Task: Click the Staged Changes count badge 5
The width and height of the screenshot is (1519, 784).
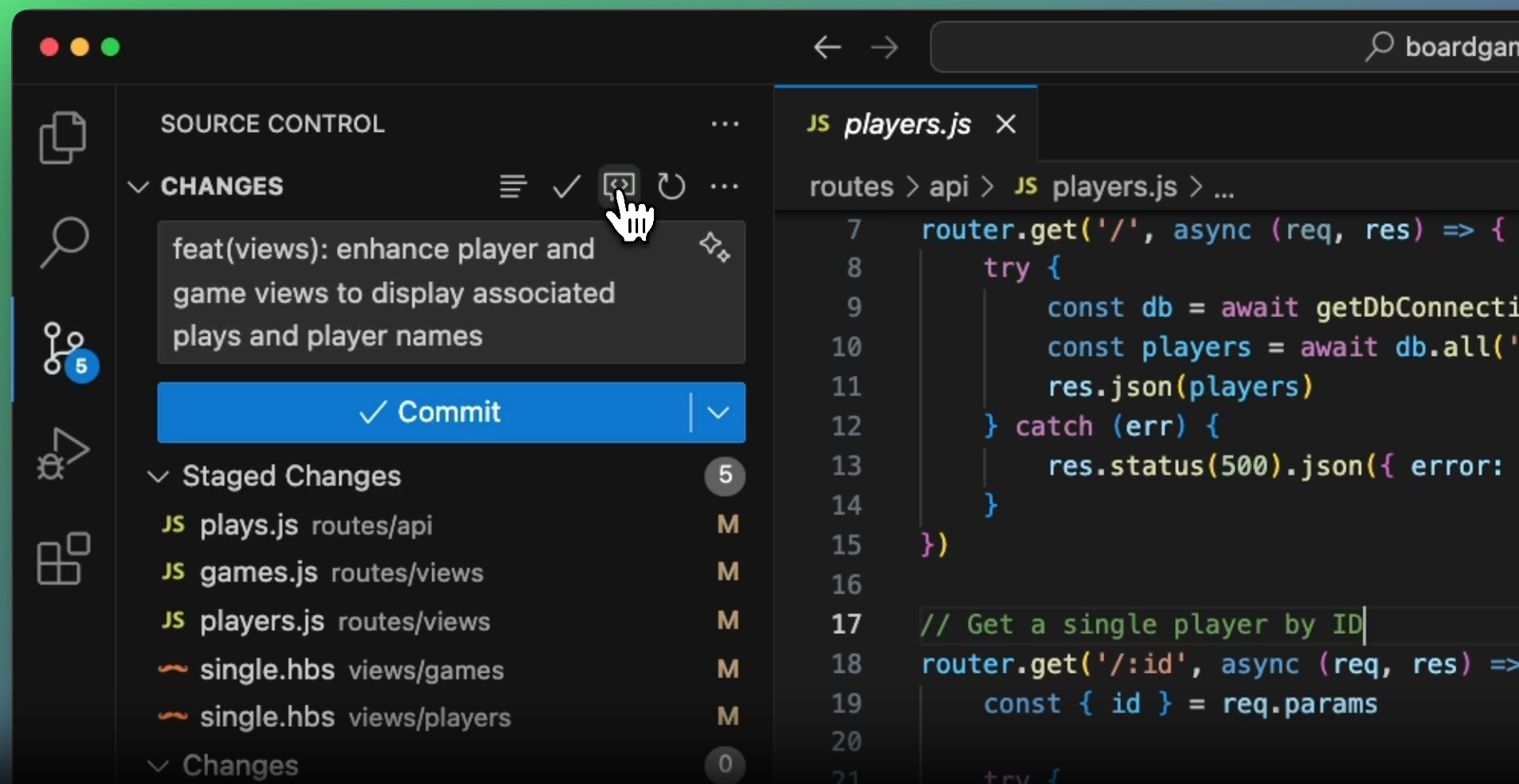Action: click(x=725, y=476)
